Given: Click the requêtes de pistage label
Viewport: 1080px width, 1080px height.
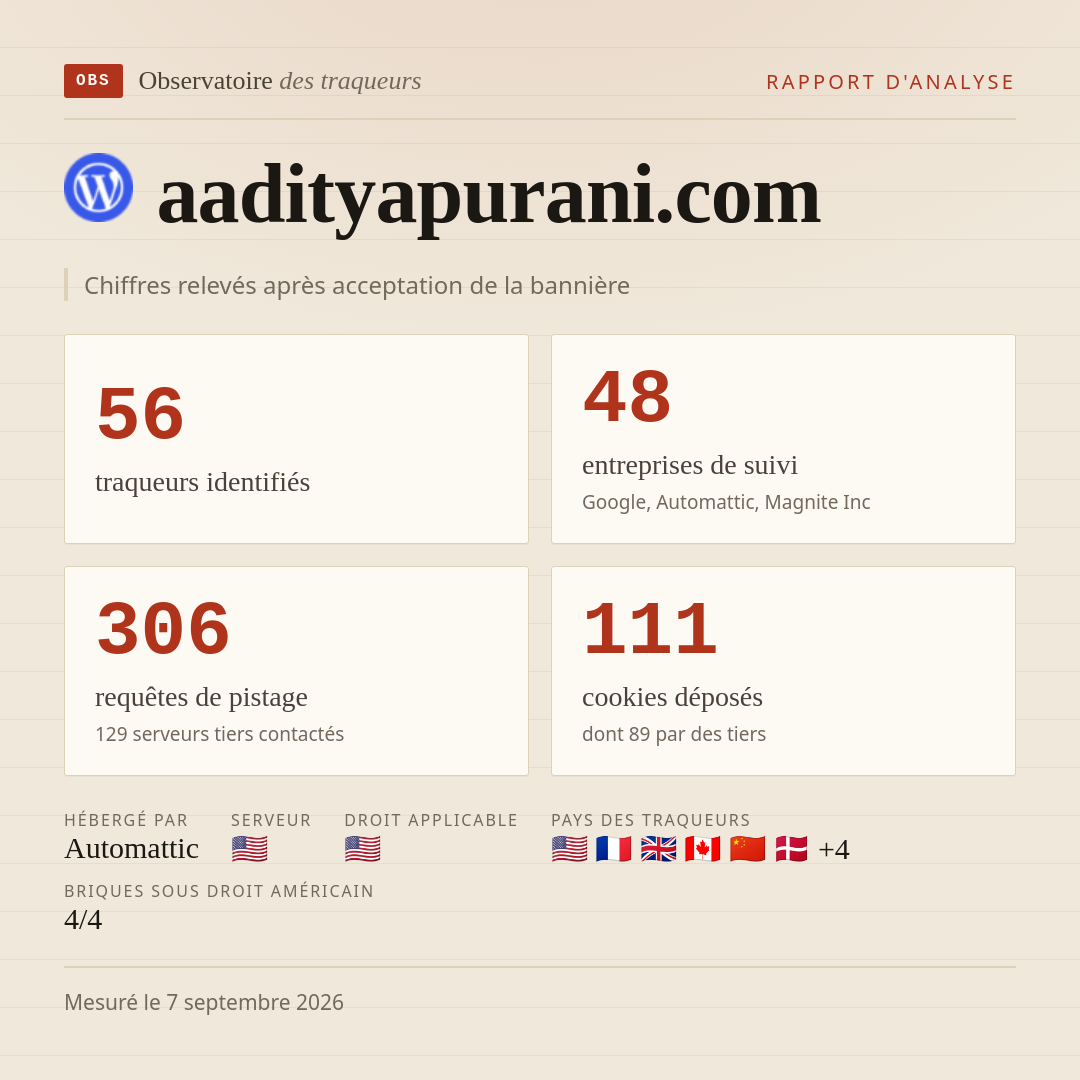Looking at the screenshot, I should 201,698.
